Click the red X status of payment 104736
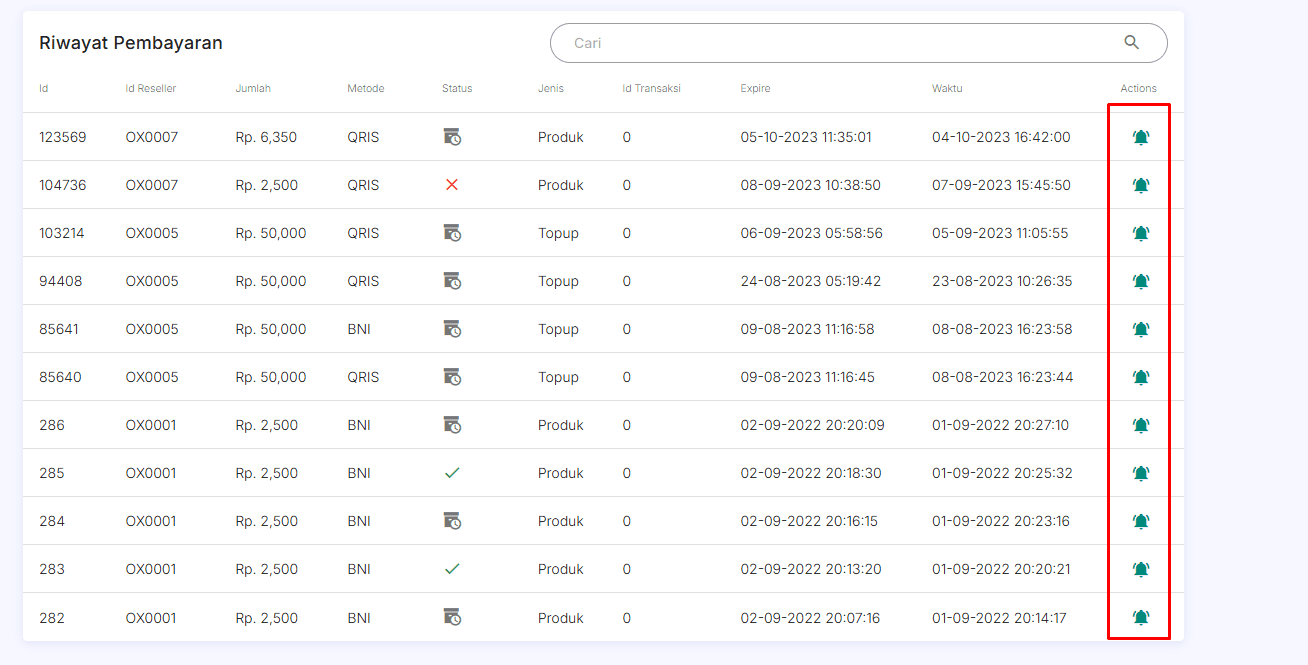 (452, 185)
